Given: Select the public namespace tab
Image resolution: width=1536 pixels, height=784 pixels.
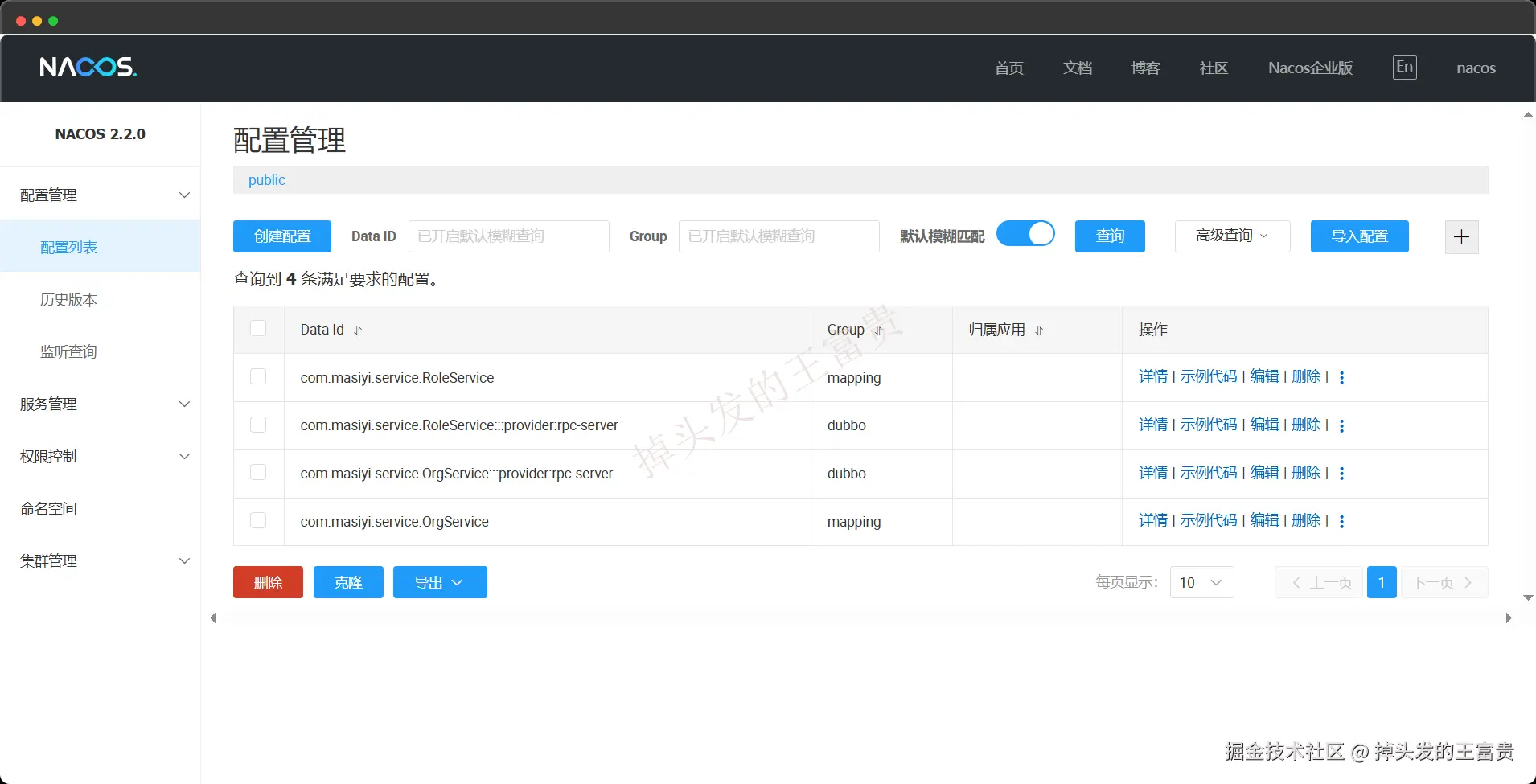Looking at the screenshot, I should pos(267,180).
